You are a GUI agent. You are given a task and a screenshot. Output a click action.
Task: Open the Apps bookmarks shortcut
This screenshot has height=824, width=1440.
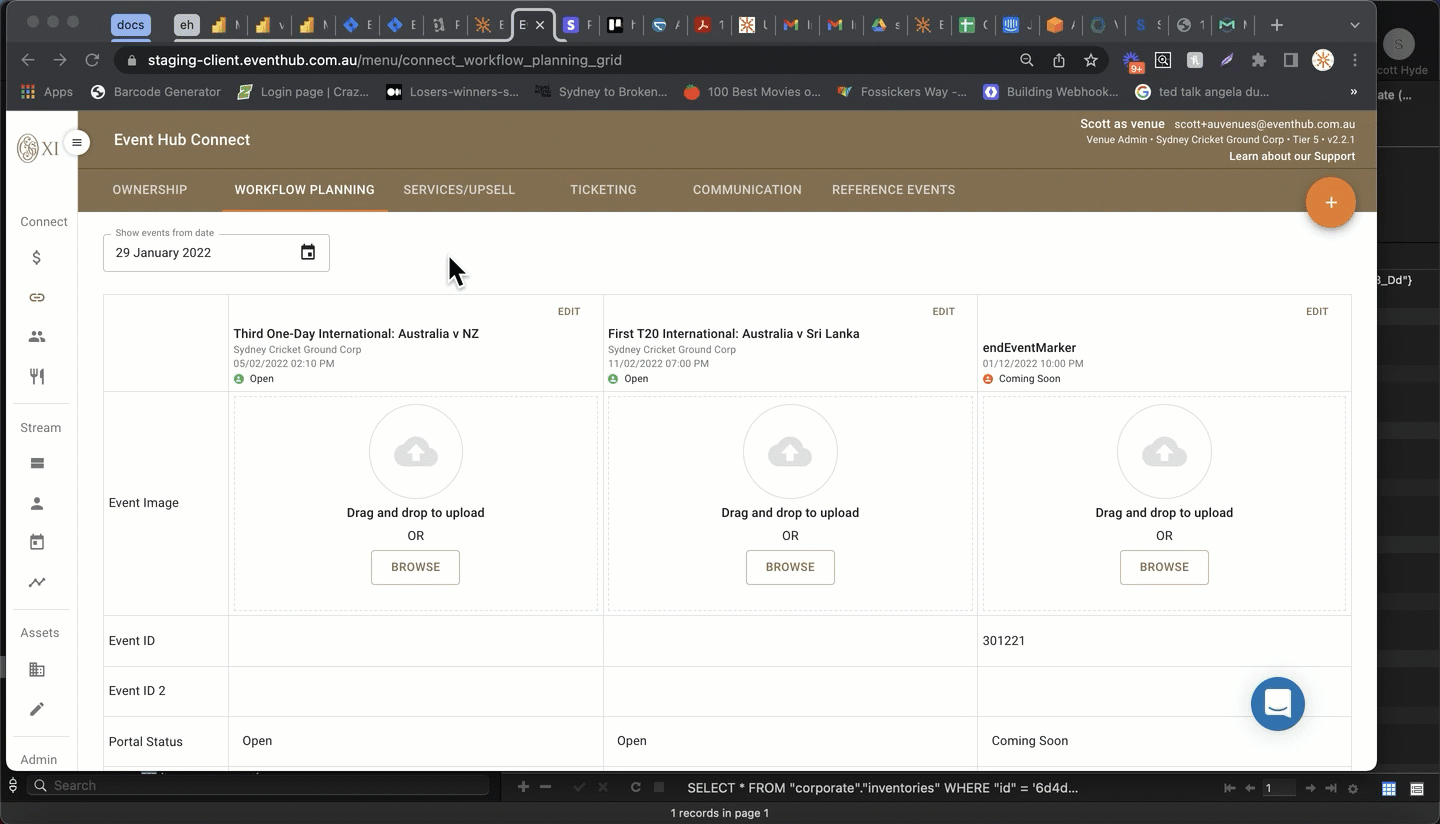point(47,92)
